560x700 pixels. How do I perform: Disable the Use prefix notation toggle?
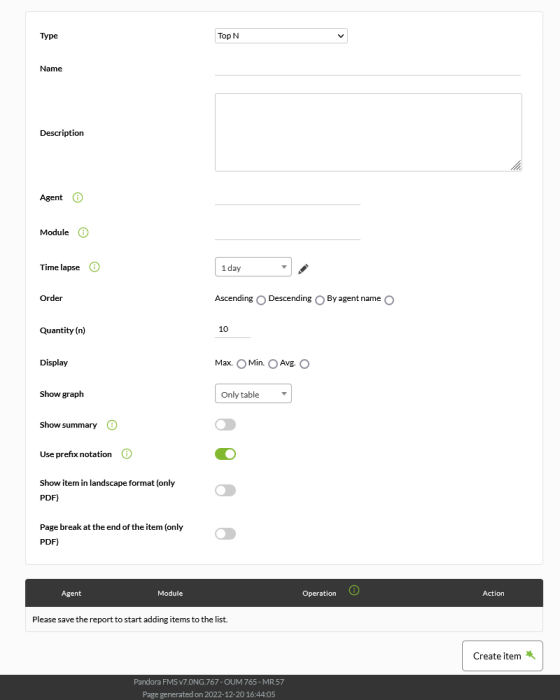226,454
